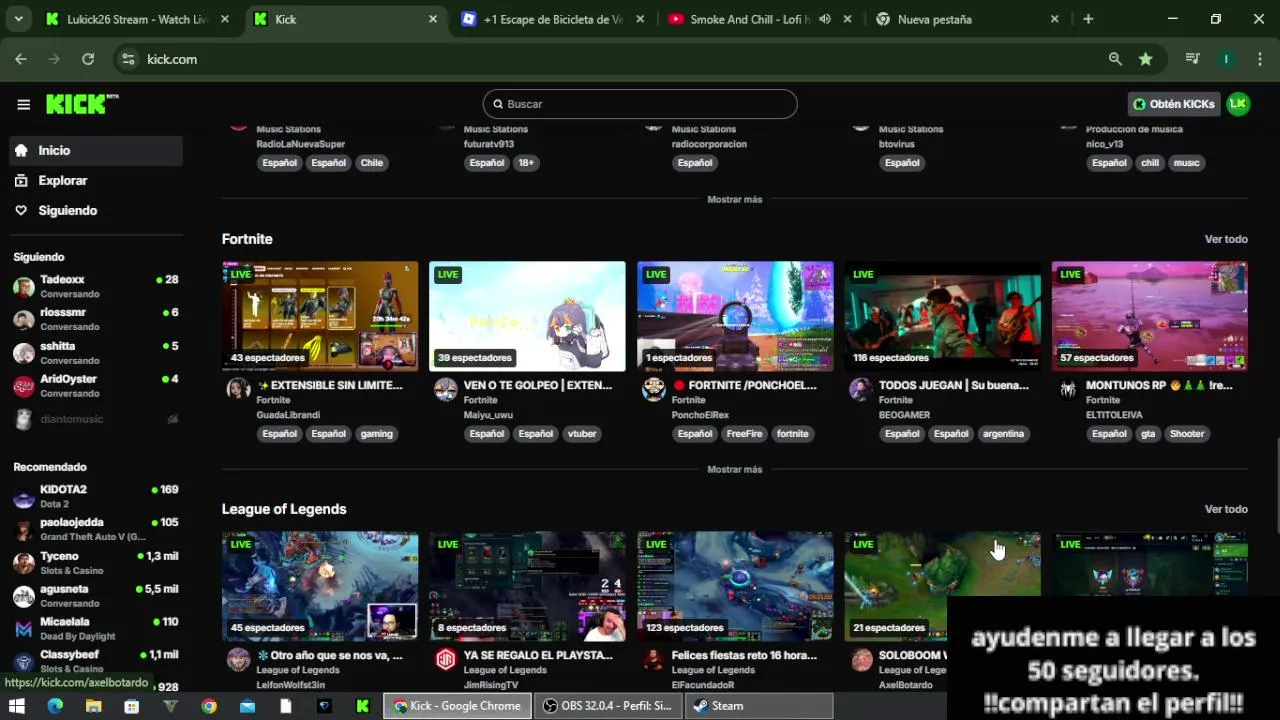Screen dimensions: 1280x720
Task: Switch to Nueva pestaña tab
Action: coord(966,19)
